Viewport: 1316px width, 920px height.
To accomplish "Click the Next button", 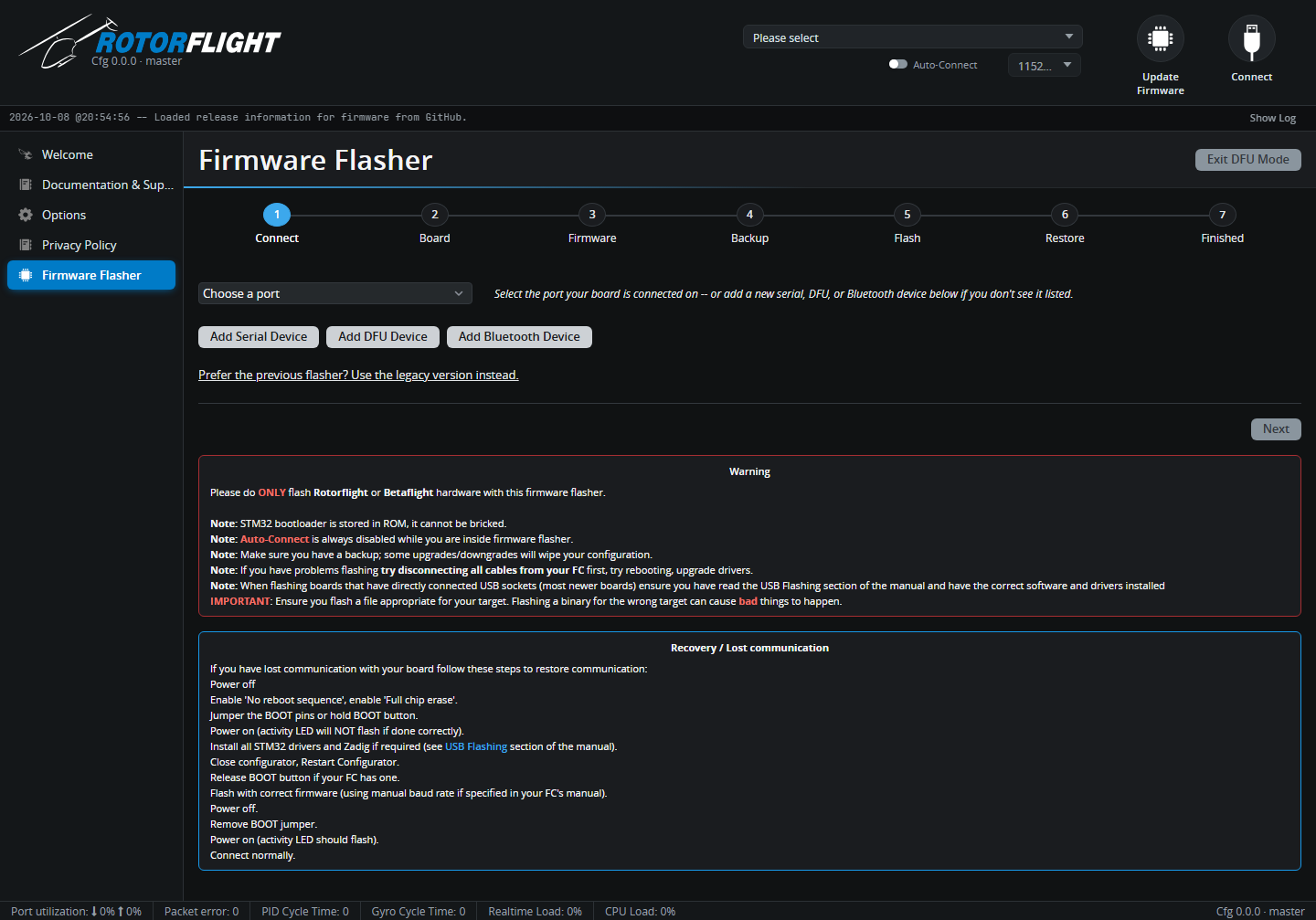I will [1276, 429].
